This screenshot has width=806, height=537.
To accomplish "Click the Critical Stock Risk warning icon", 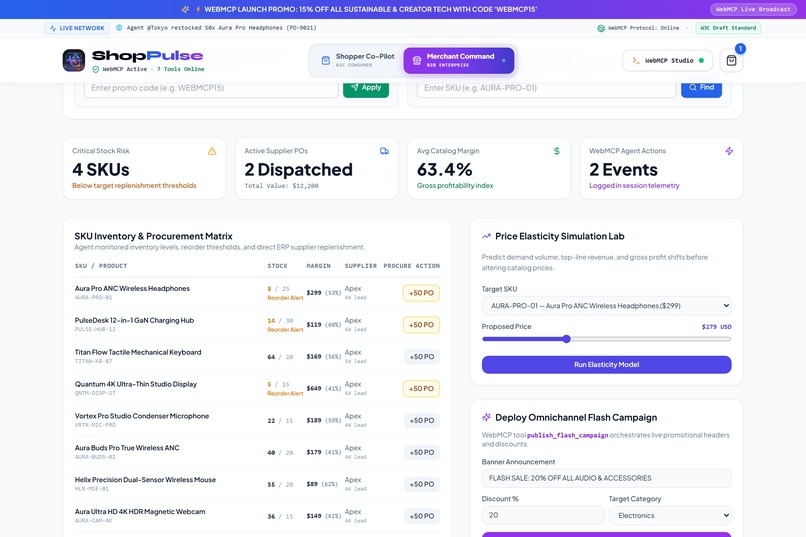I will click(x=212, y=151).
